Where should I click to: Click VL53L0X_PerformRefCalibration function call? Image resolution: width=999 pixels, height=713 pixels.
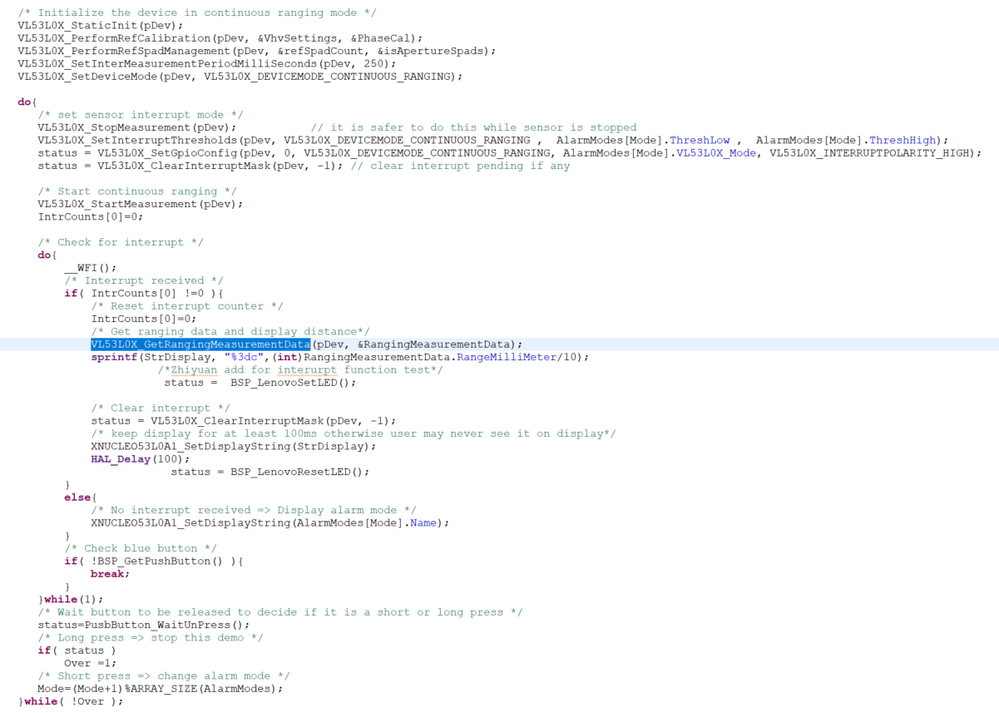[220, 38]
